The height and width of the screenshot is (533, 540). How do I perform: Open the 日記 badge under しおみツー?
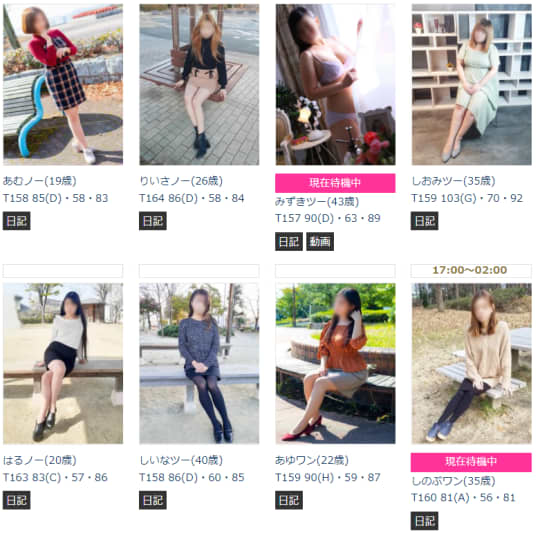click(x=425, y=221)
